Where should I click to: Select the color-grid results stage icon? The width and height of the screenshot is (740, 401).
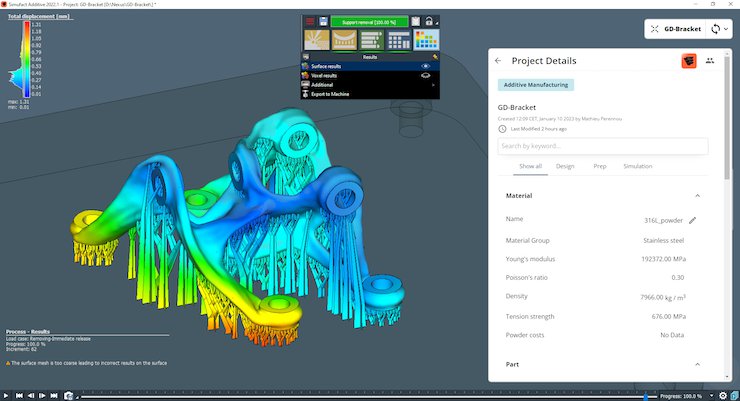tap(426, 41)
